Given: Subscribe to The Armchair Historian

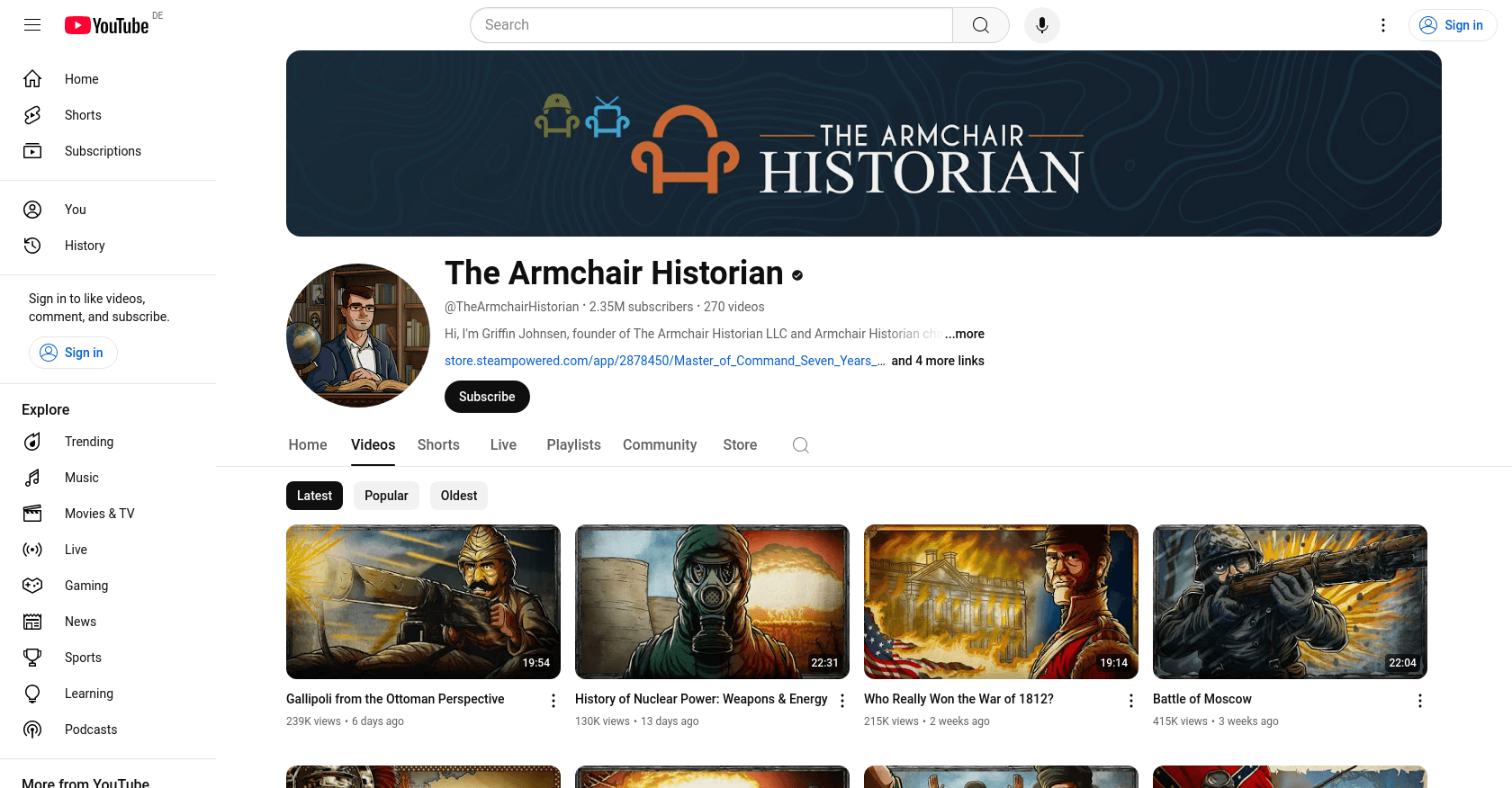Looking at the screenshot, I should point(487,397).
